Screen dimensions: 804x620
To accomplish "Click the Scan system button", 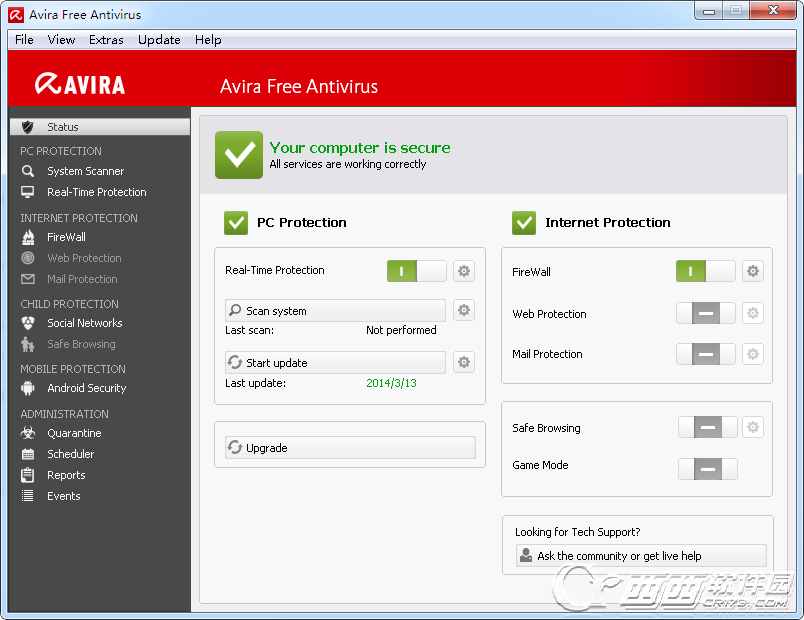I will point(335,311).
